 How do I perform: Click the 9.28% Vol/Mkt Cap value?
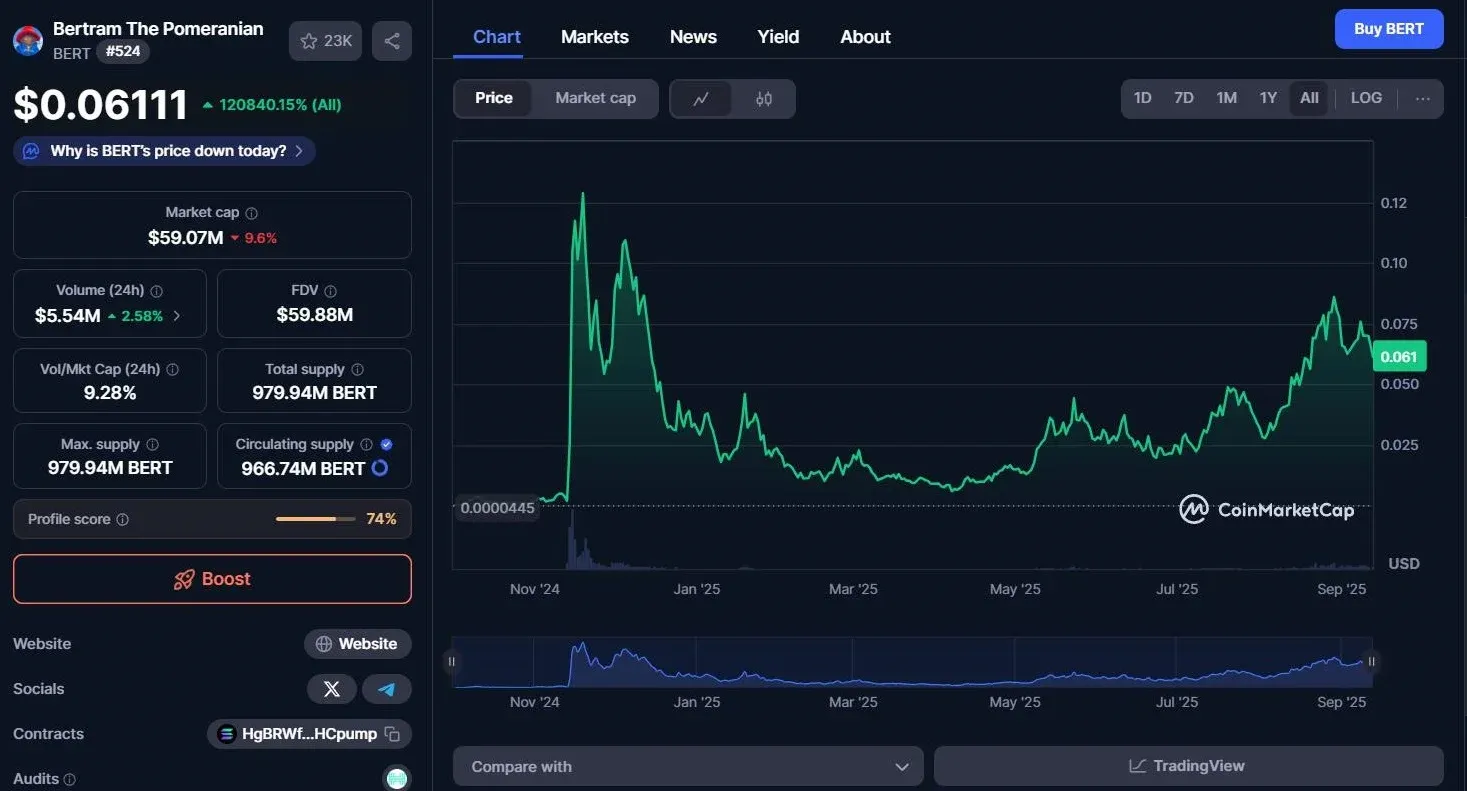[110, 393]
